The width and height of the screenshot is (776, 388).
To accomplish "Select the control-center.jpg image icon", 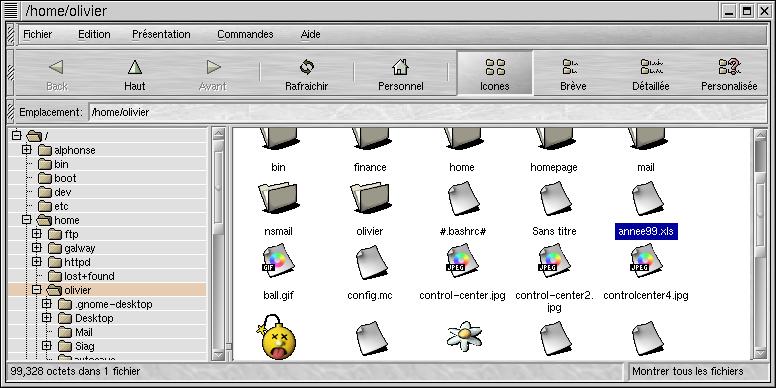I will point(462,260).
